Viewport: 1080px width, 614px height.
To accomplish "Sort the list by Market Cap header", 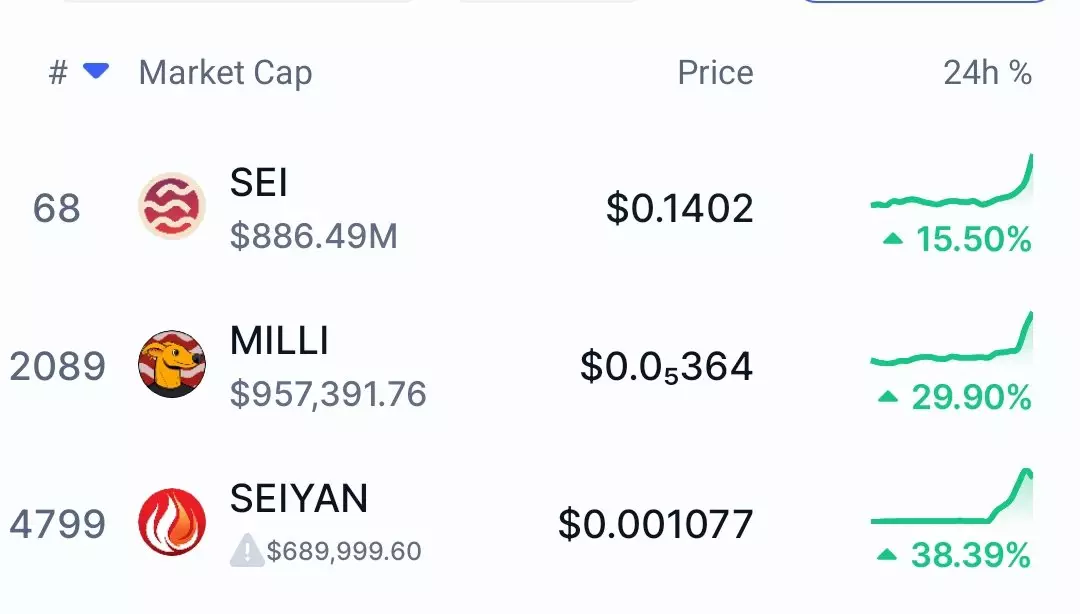I will [225, 73].
